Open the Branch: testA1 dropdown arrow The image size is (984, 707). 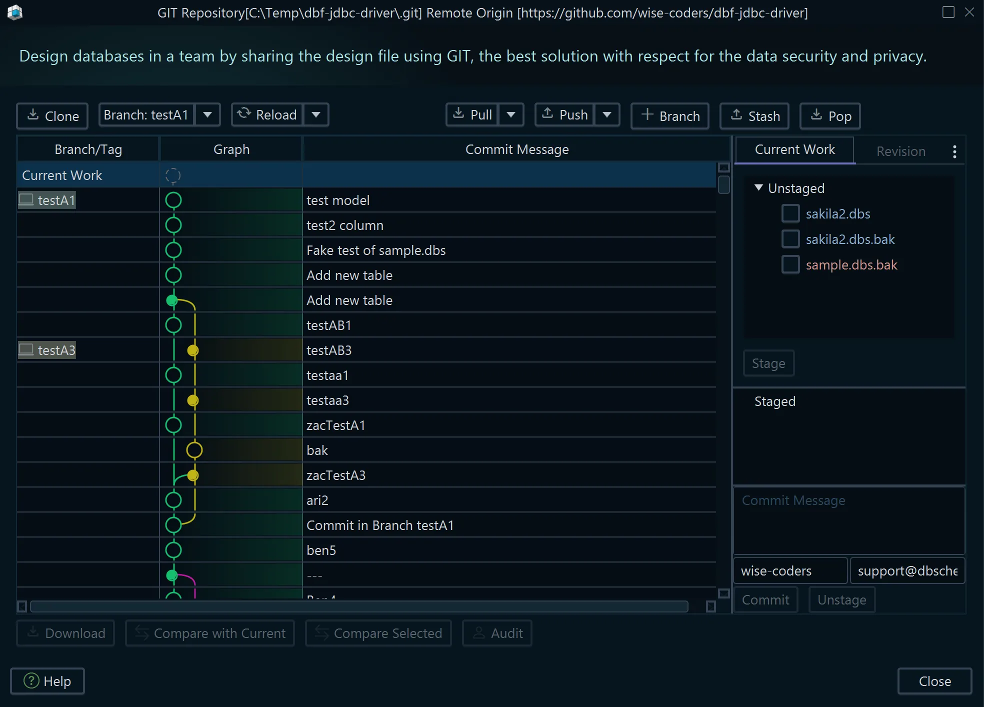click(207, 115)
